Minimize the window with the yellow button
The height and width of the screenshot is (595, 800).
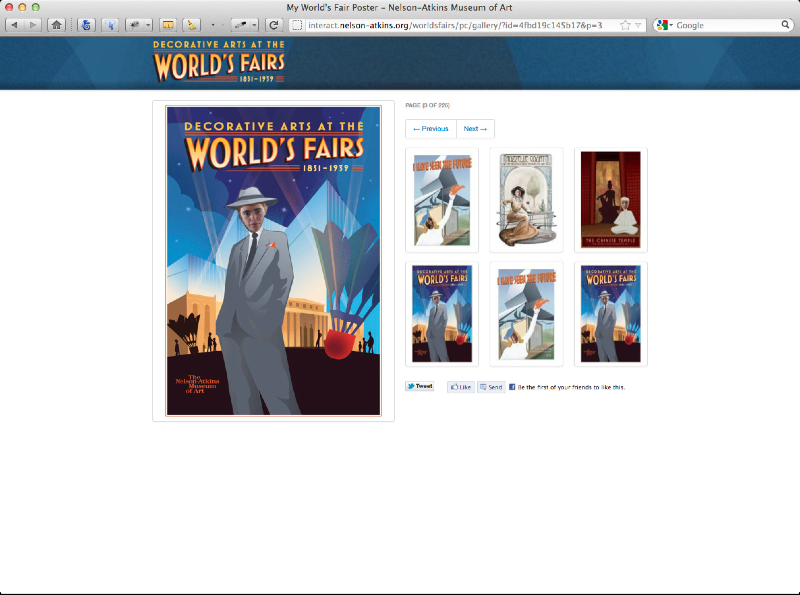pyautogui.click(x=22, y=7)
